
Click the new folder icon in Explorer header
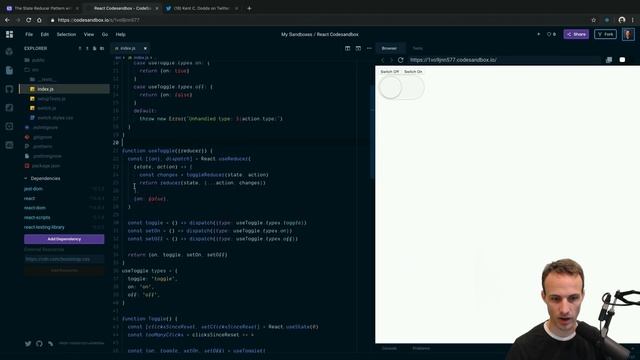pos(102,48)
